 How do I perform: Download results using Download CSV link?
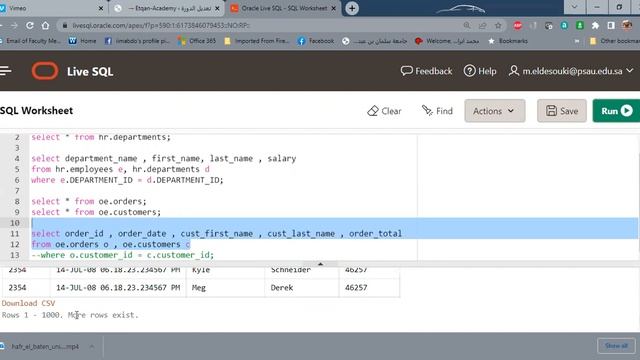pyautogui.click(x=28, y=303)
